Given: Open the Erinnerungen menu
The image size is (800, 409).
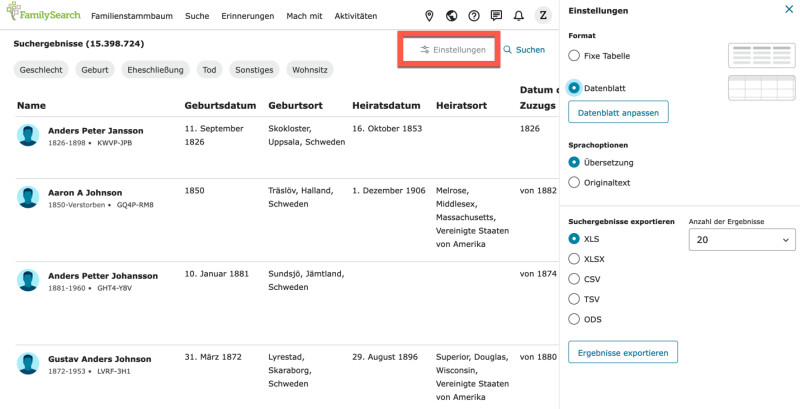Looking at the screenshot, I should click(247, 16).
